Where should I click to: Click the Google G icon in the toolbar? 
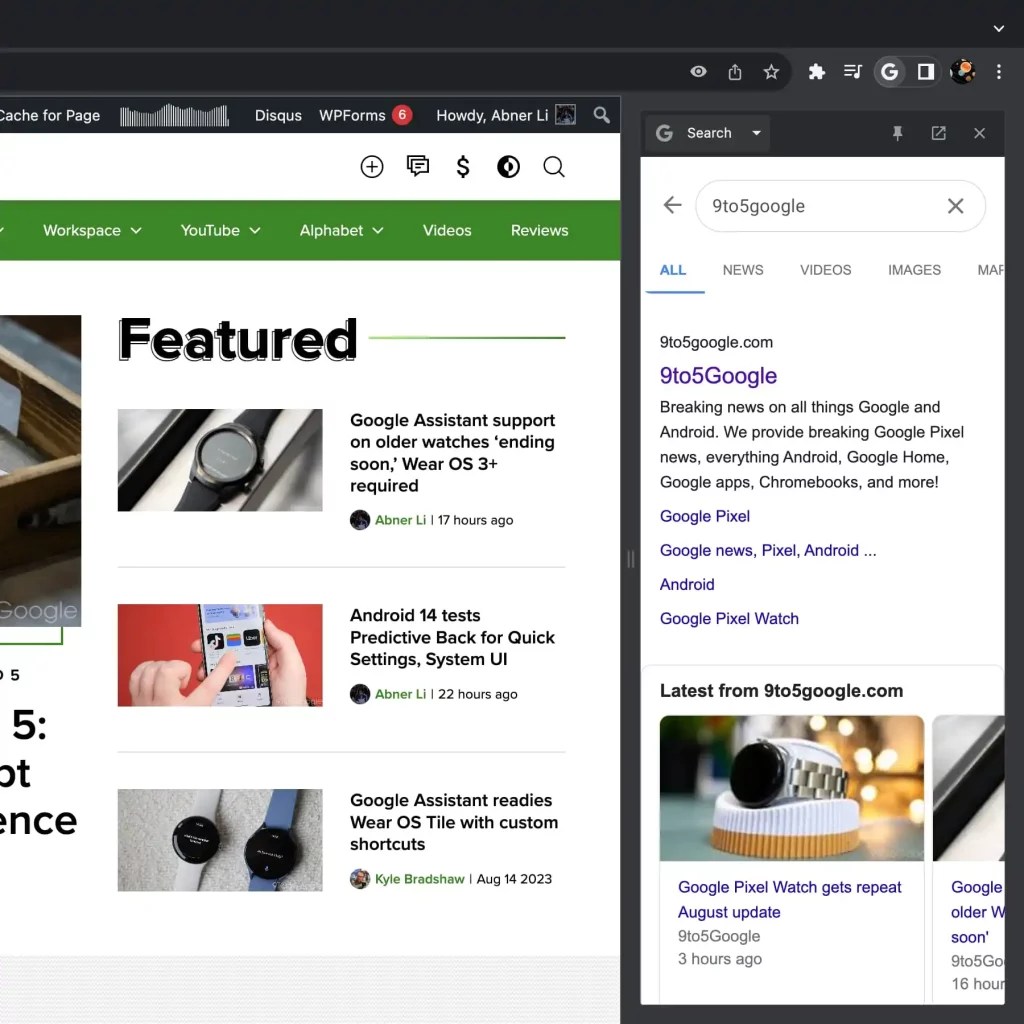[889, 72]
